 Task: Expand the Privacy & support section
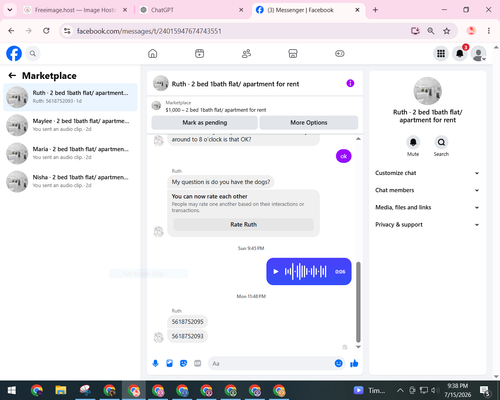coord(427,225)
